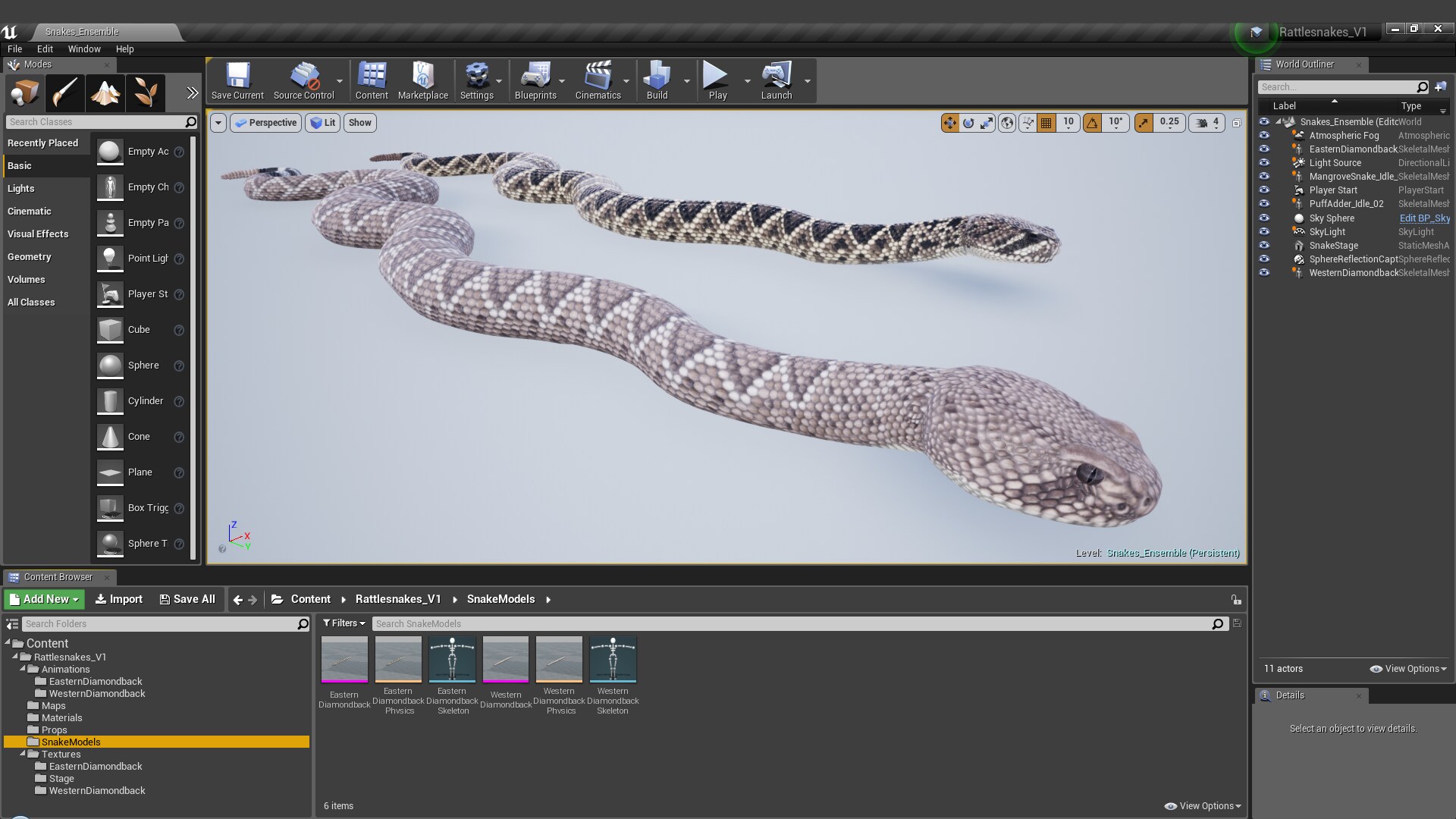The image size is (1456, 819).
Task: Expand the Filters dropdown in Content Browser
Action: pos(344,623)
